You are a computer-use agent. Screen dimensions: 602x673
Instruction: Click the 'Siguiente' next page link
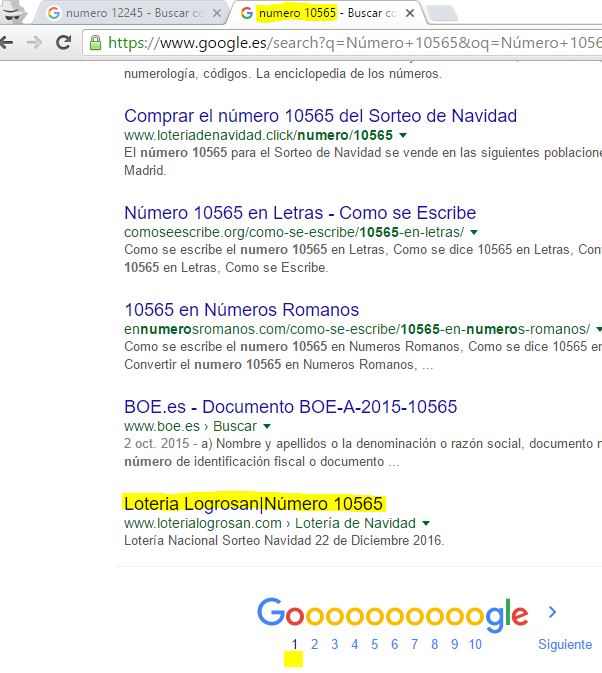pos(565,644)
